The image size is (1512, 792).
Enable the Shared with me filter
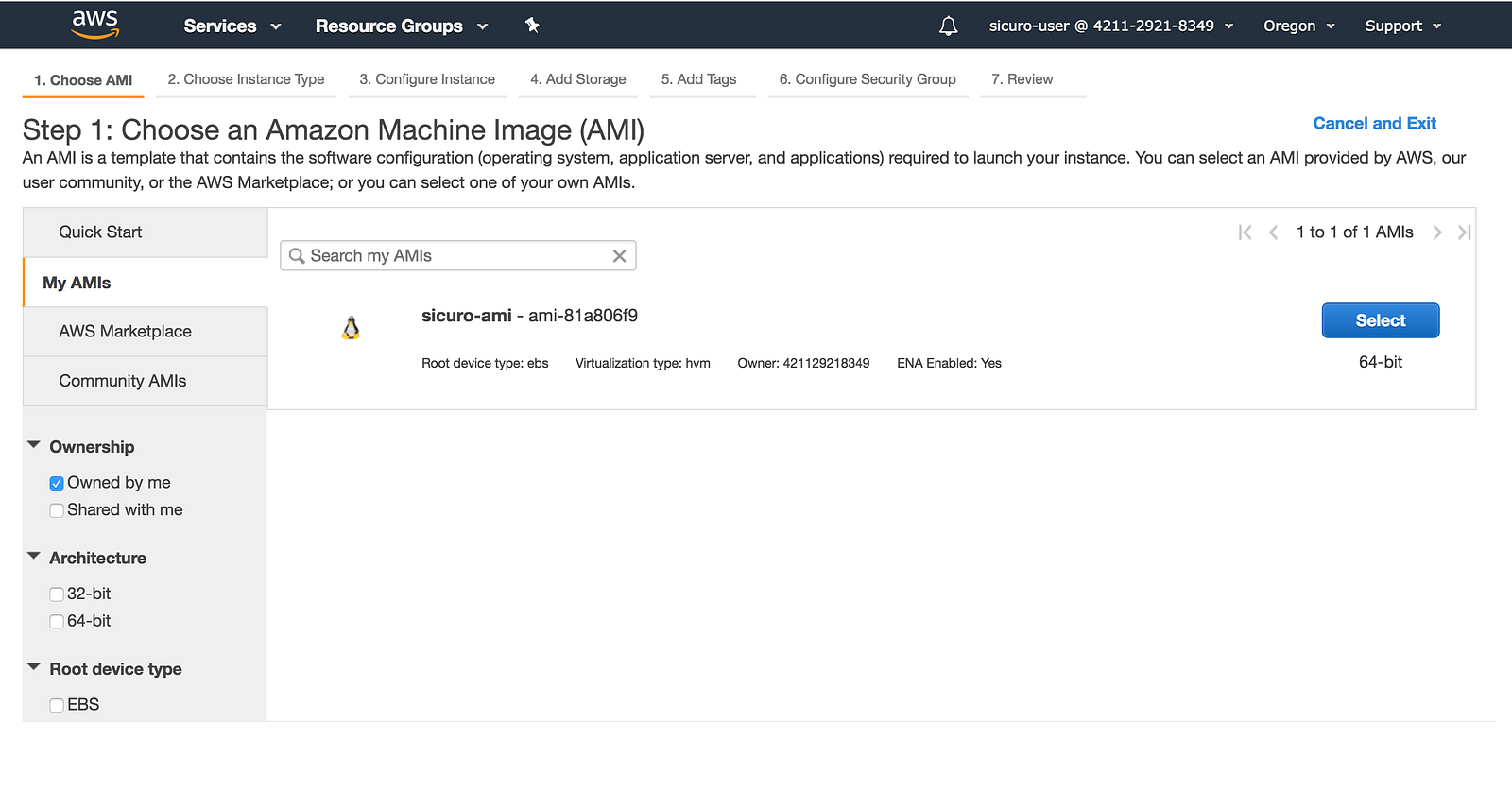click(x=57, y=510)
